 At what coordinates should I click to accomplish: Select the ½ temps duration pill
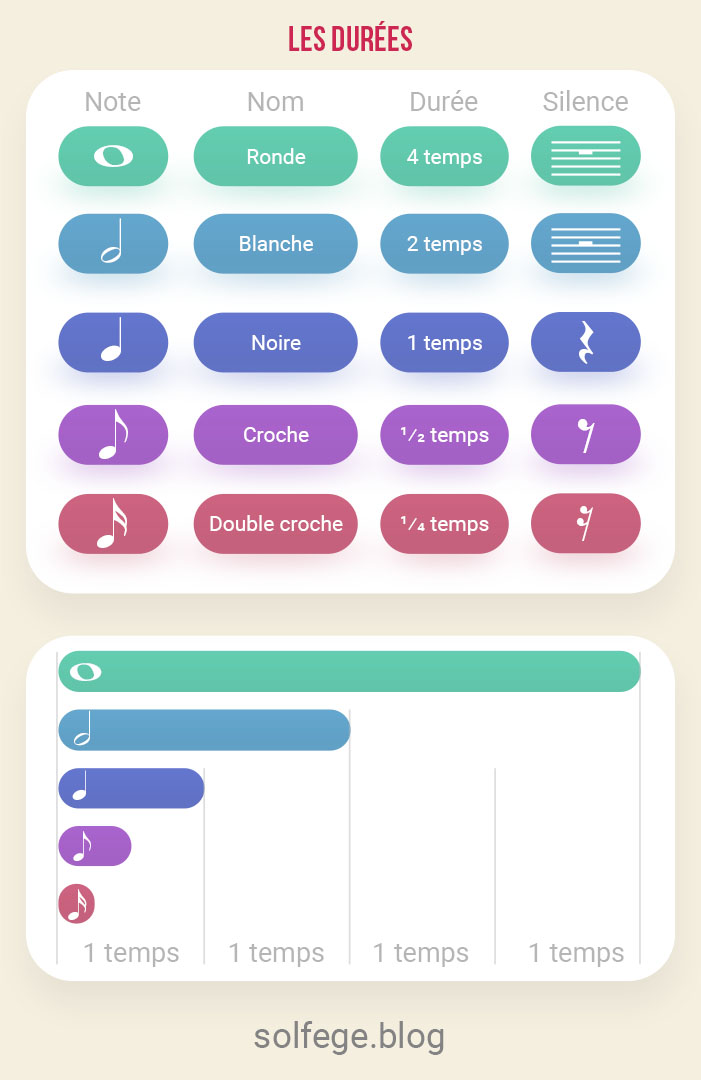click(444, 435)
